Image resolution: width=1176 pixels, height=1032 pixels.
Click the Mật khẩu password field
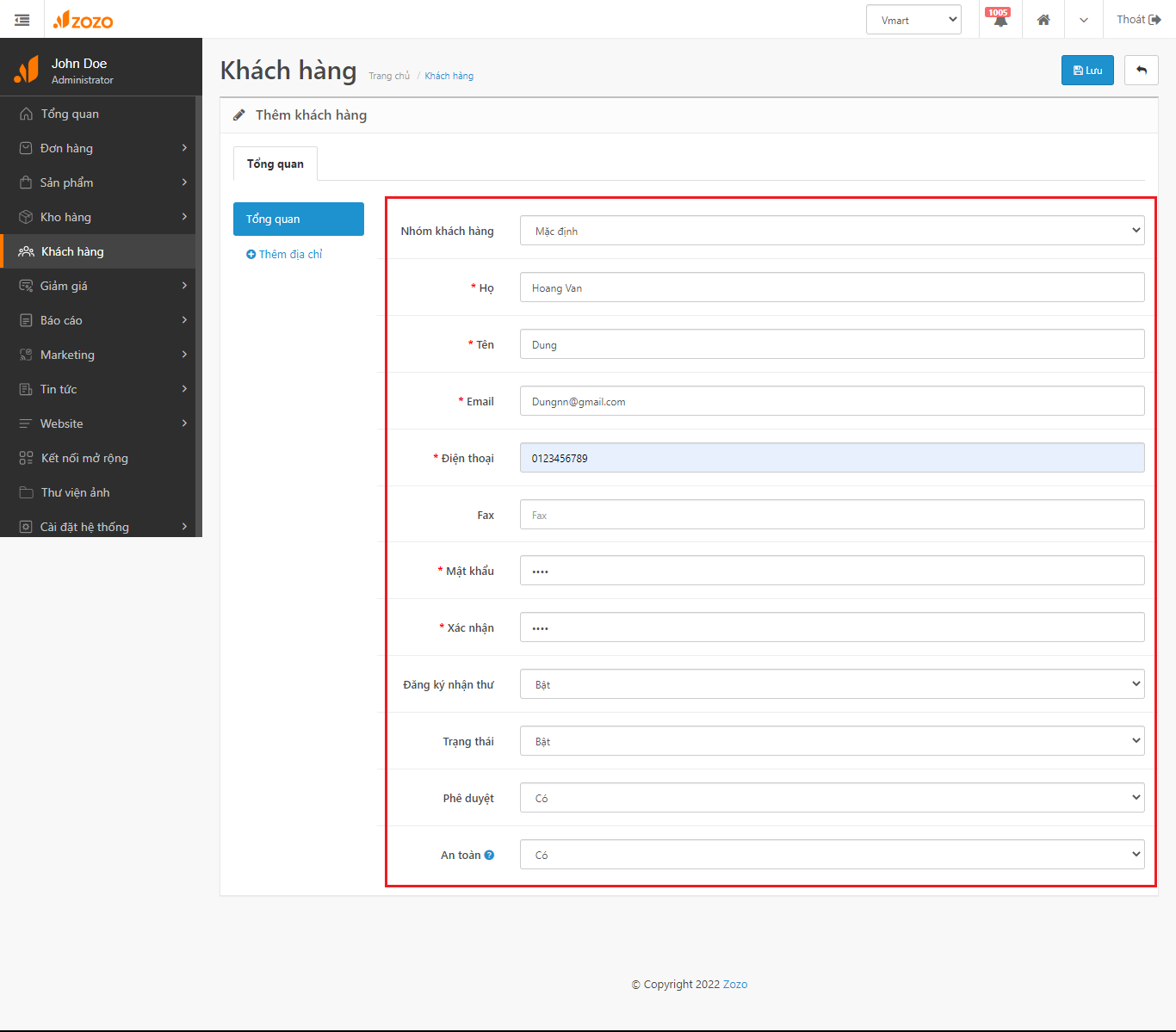click(x=832, y=571)
